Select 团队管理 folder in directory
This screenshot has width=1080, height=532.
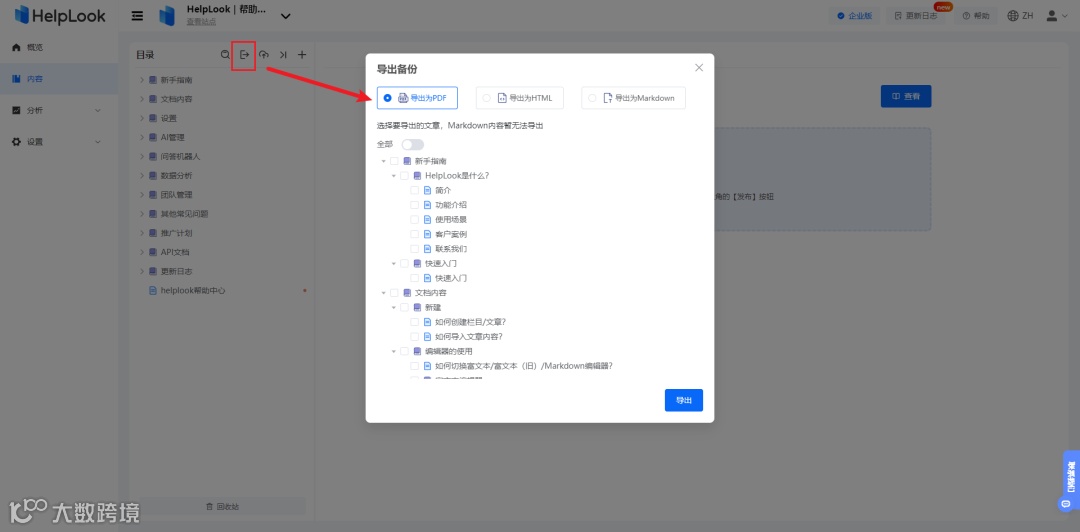[x=176, y=195]
